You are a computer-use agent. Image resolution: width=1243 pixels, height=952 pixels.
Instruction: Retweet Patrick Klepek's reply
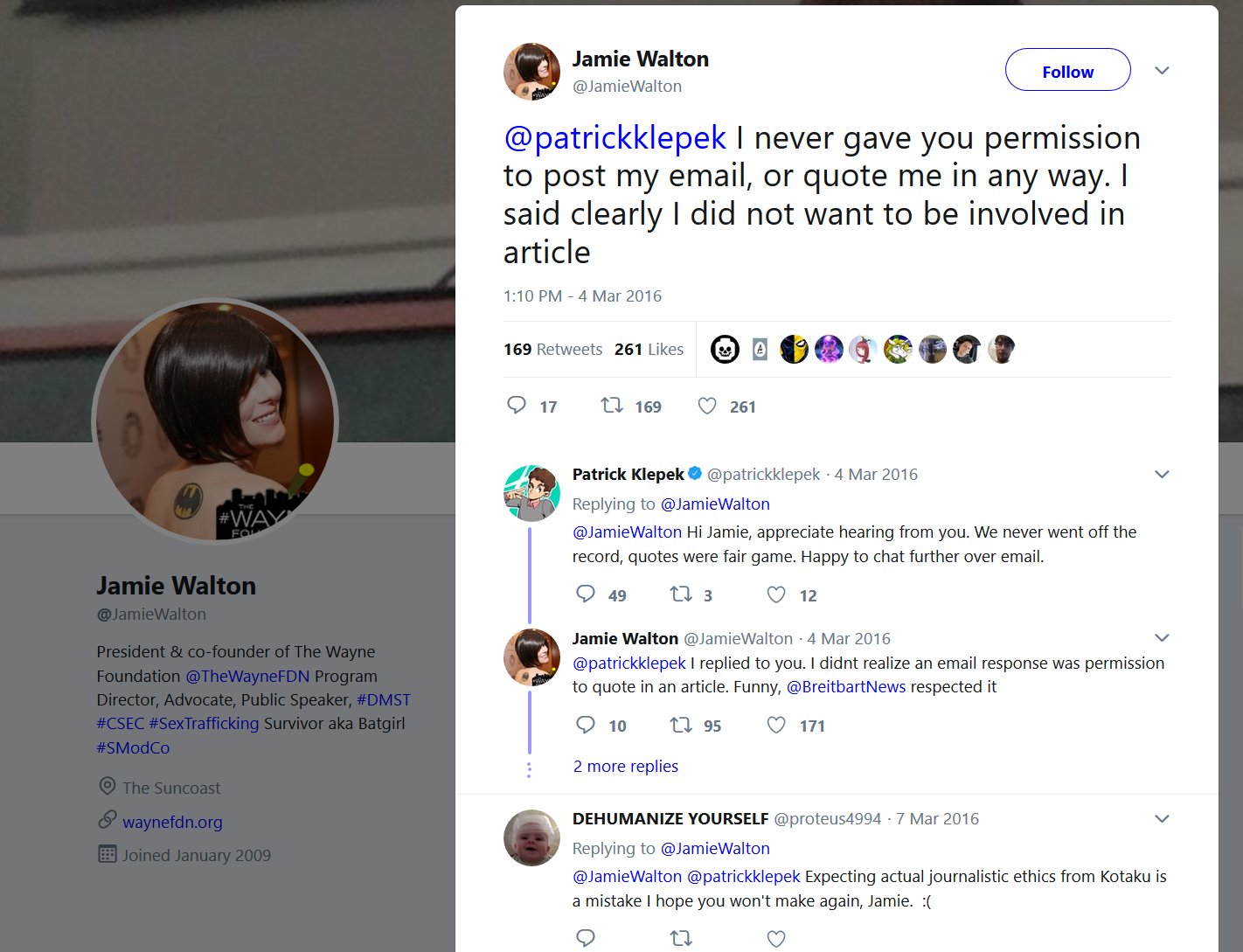coord(681,594)
